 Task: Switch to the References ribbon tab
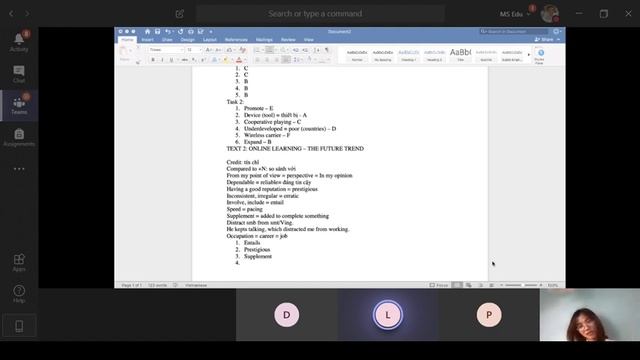point(236,40)
